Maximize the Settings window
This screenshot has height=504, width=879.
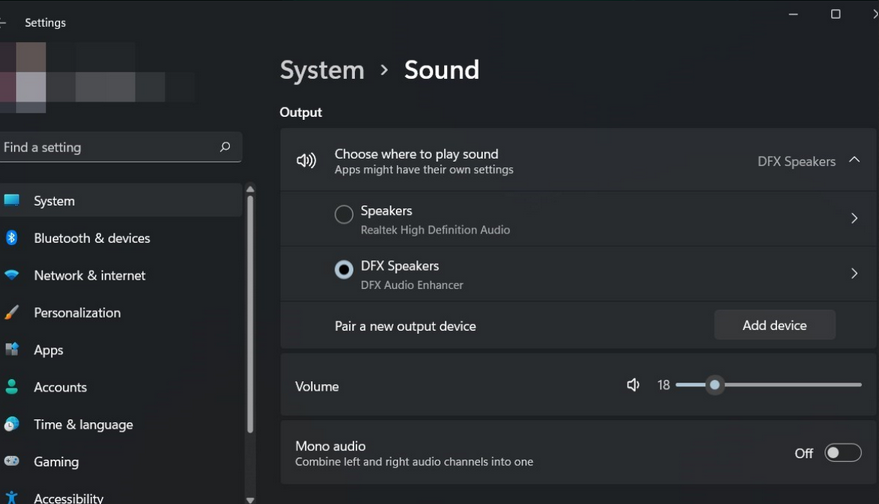click(835, 14)
